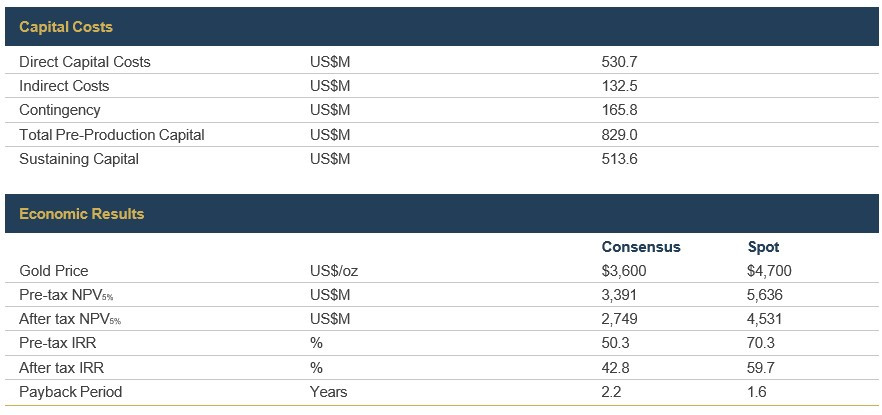Click the 530.7 direct capital value
The height and width of the screenshot is (415, 882).
619,62
